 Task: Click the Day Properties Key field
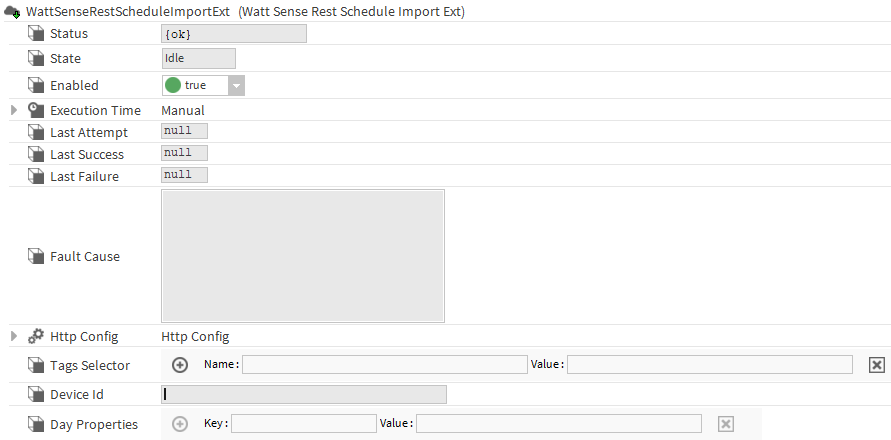tap(304, 424)
